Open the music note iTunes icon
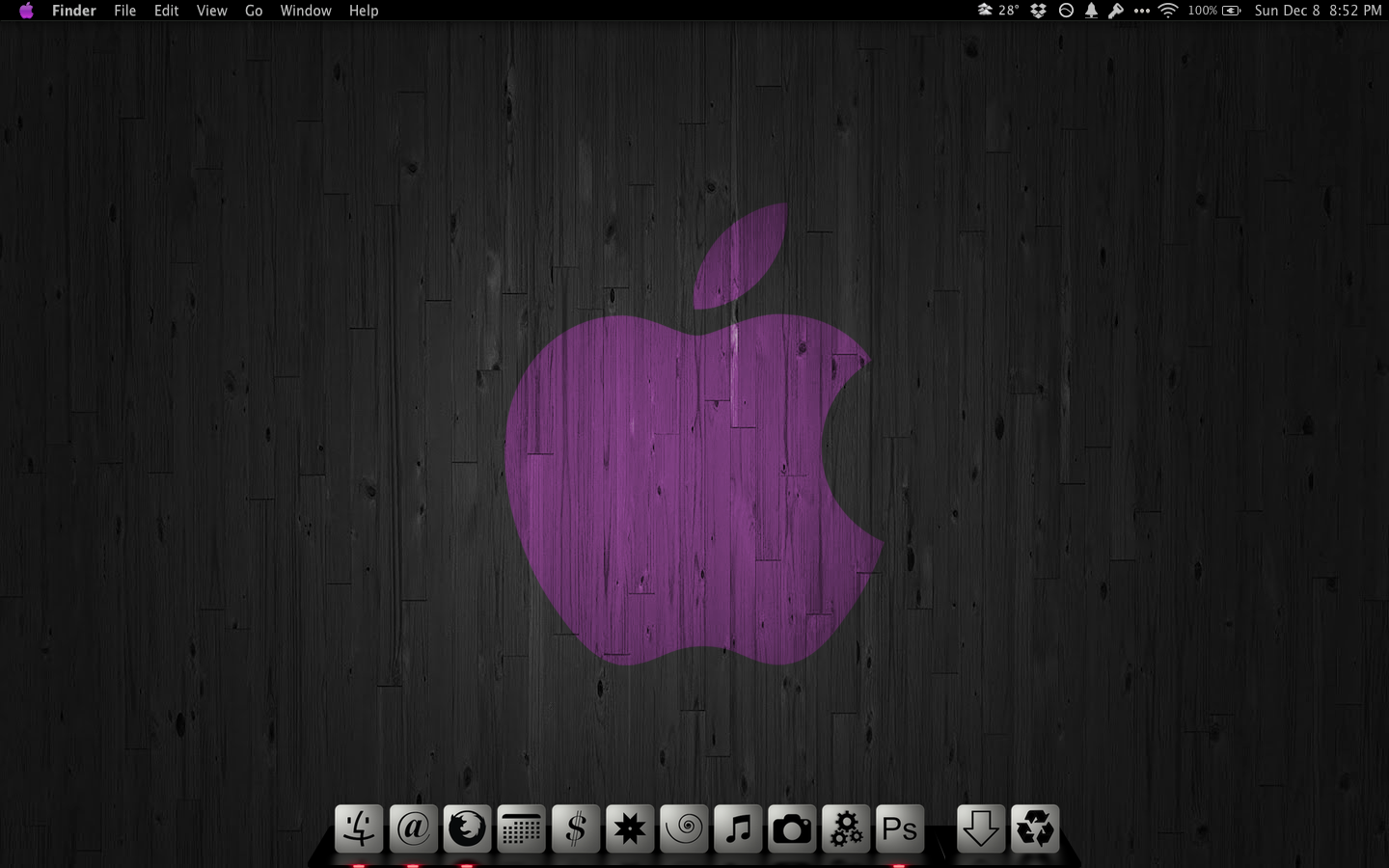1389x868 pixels. [738, 828]
